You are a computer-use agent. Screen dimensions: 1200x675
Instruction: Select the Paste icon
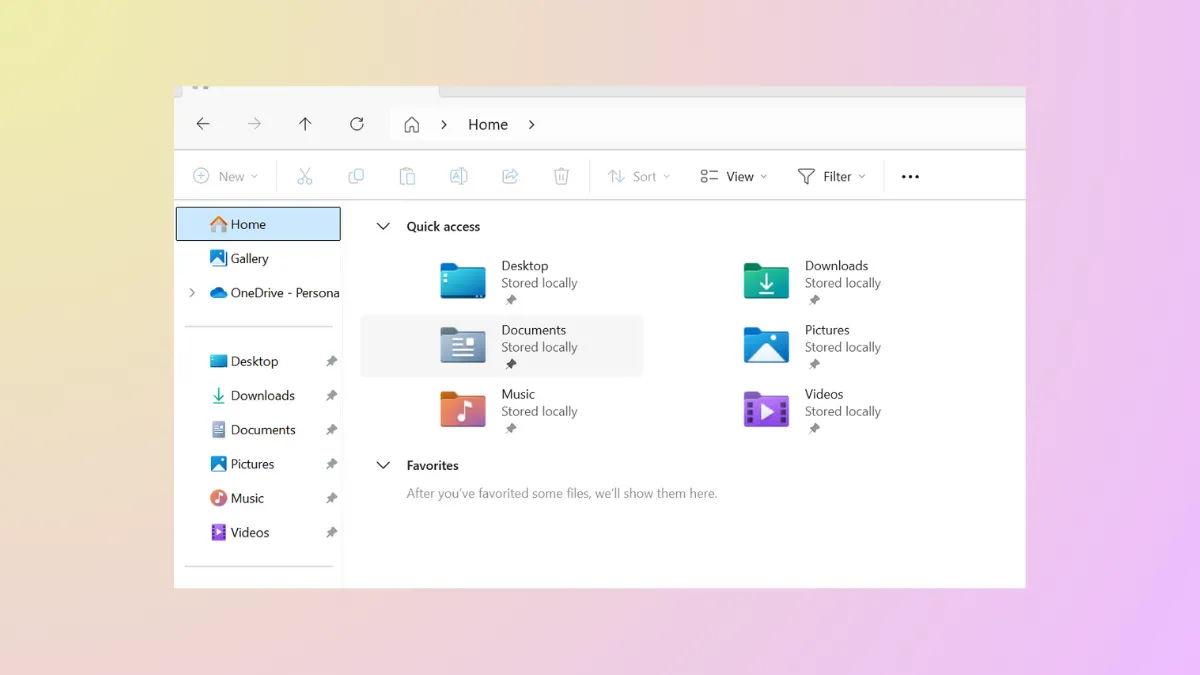407,176
